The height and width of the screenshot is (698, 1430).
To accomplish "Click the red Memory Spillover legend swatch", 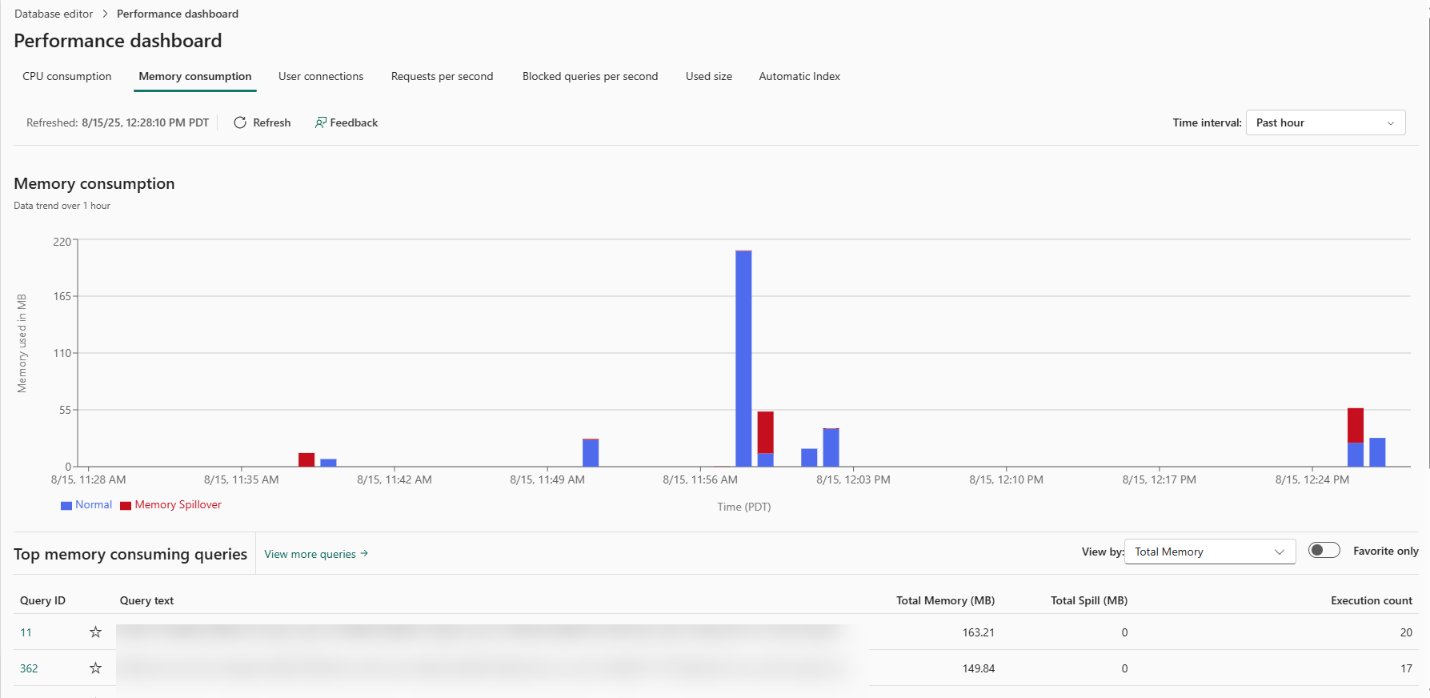I will pos(125,506).
